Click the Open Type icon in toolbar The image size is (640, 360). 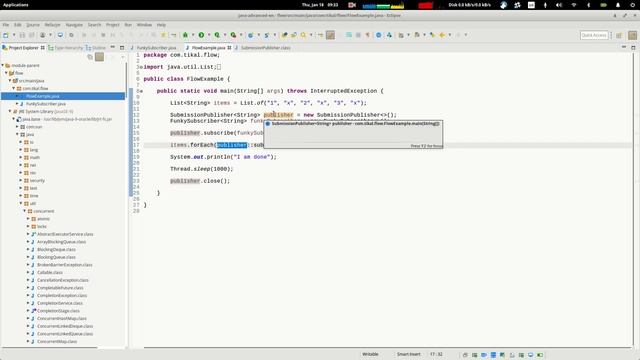tap(284, 36)
